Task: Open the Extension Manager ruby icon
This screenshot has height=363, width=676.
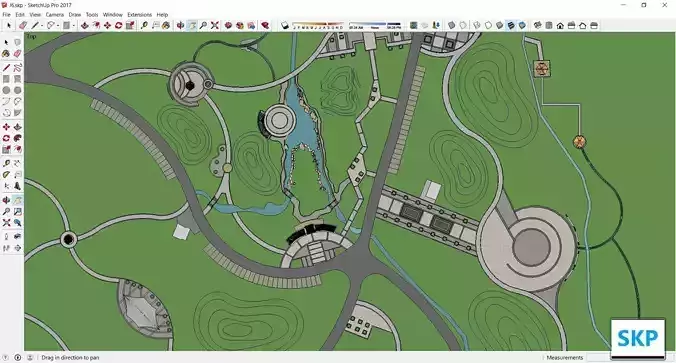Action: tap(265, 26)
